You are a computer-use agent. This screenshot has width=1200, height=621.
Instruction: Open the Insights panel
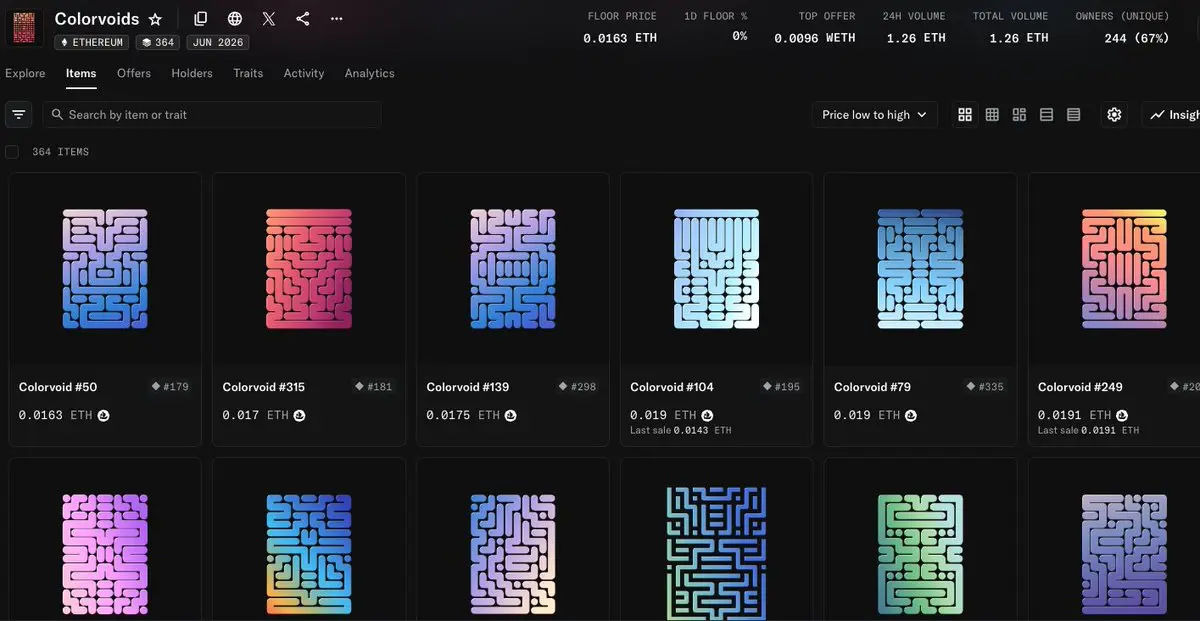point(1171,115)
